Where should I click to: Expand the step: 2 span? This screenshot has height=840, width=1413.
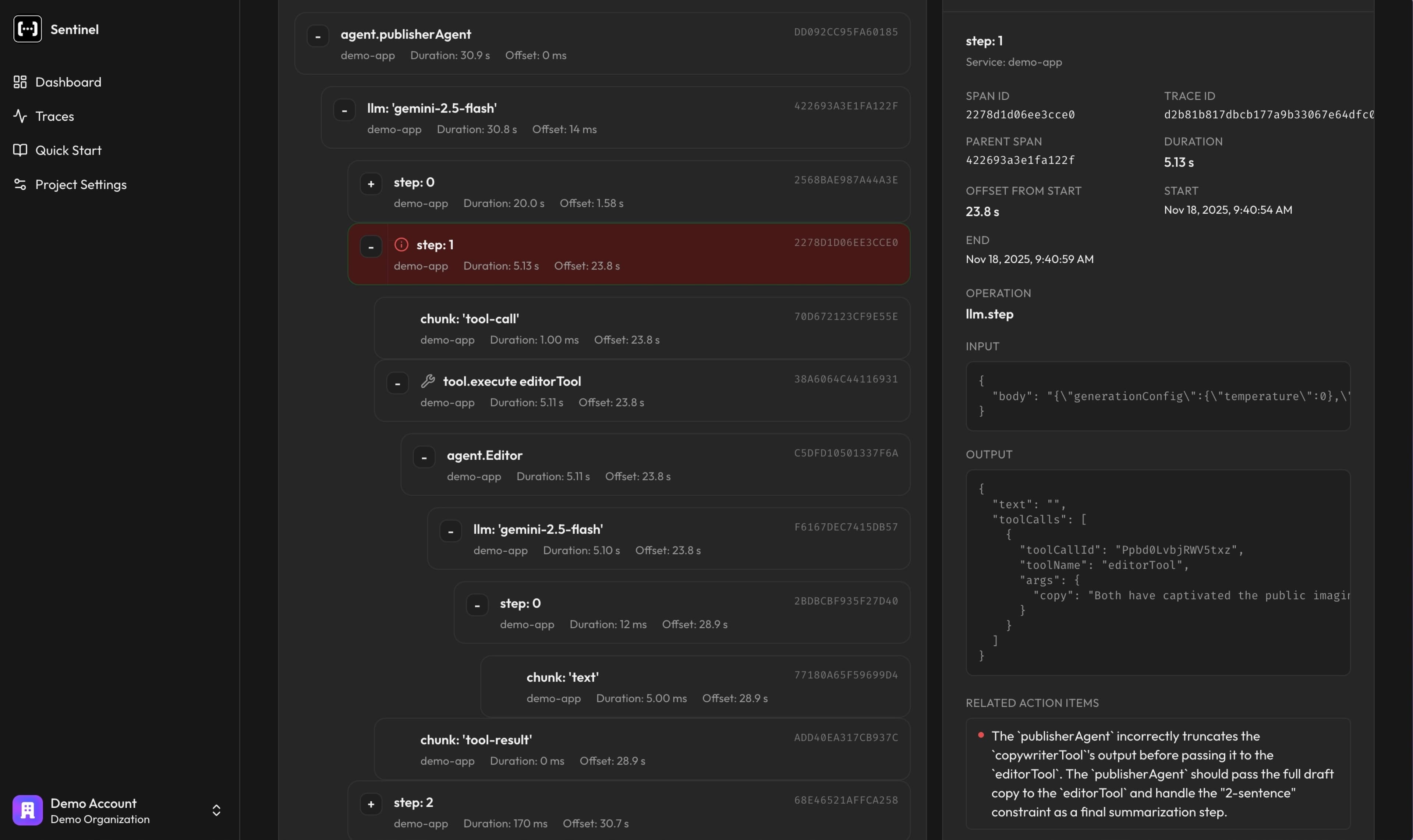371,804
